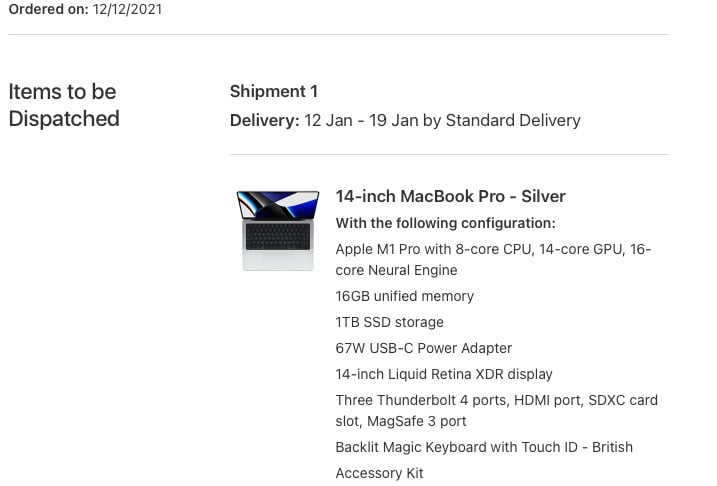Click the MacBook screen wallpaper in the image
Screen dimensions: 717x486
click(278, 205)
